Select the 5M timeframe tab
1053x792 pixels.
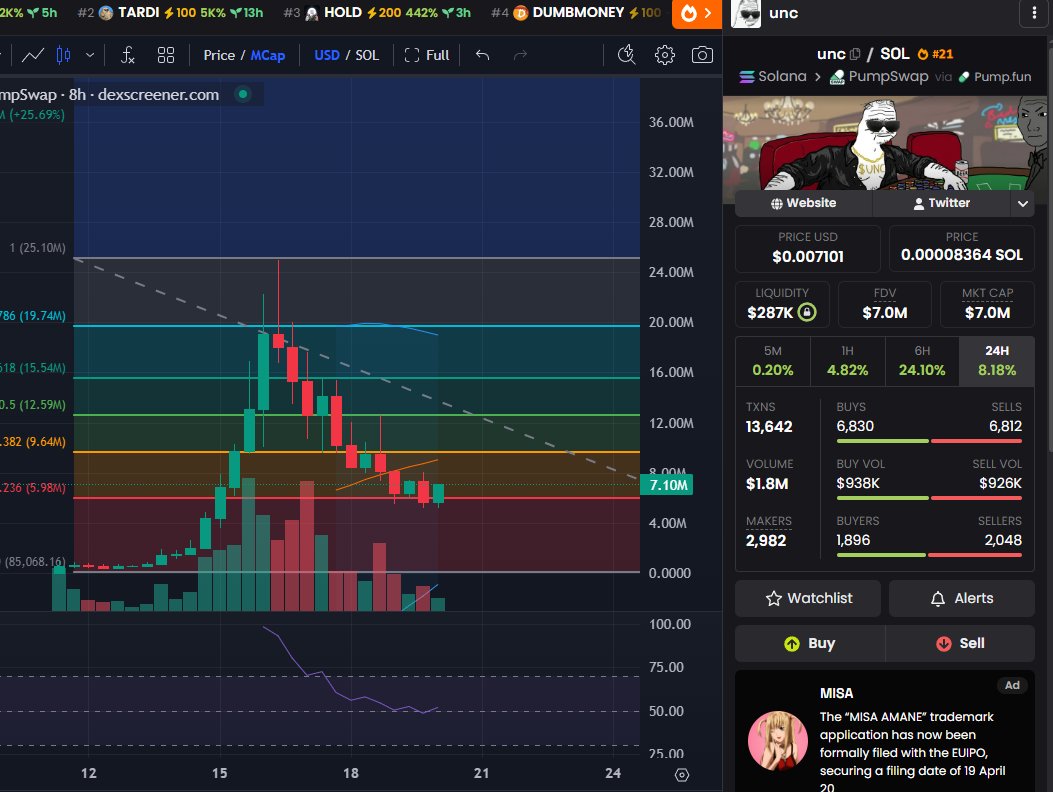773,361
